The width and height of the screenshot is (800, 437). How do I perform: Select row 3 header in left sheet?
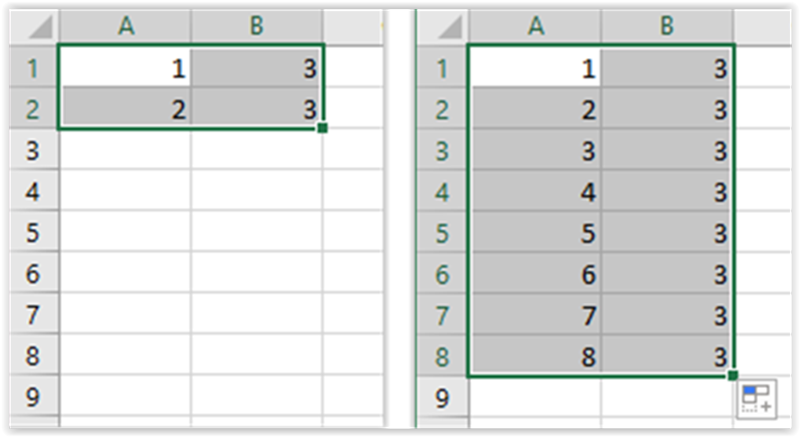pyautogui.click(x=34, y=150)
